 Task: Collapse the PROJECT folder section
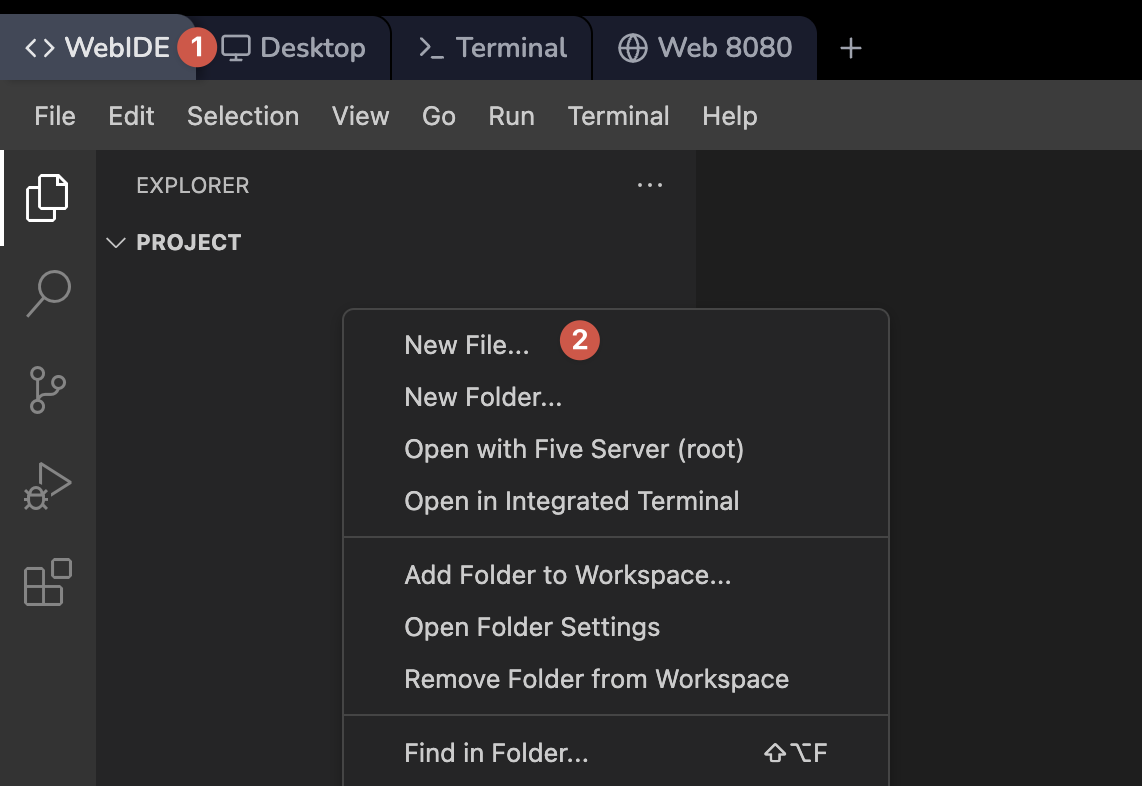coord(117,243)
